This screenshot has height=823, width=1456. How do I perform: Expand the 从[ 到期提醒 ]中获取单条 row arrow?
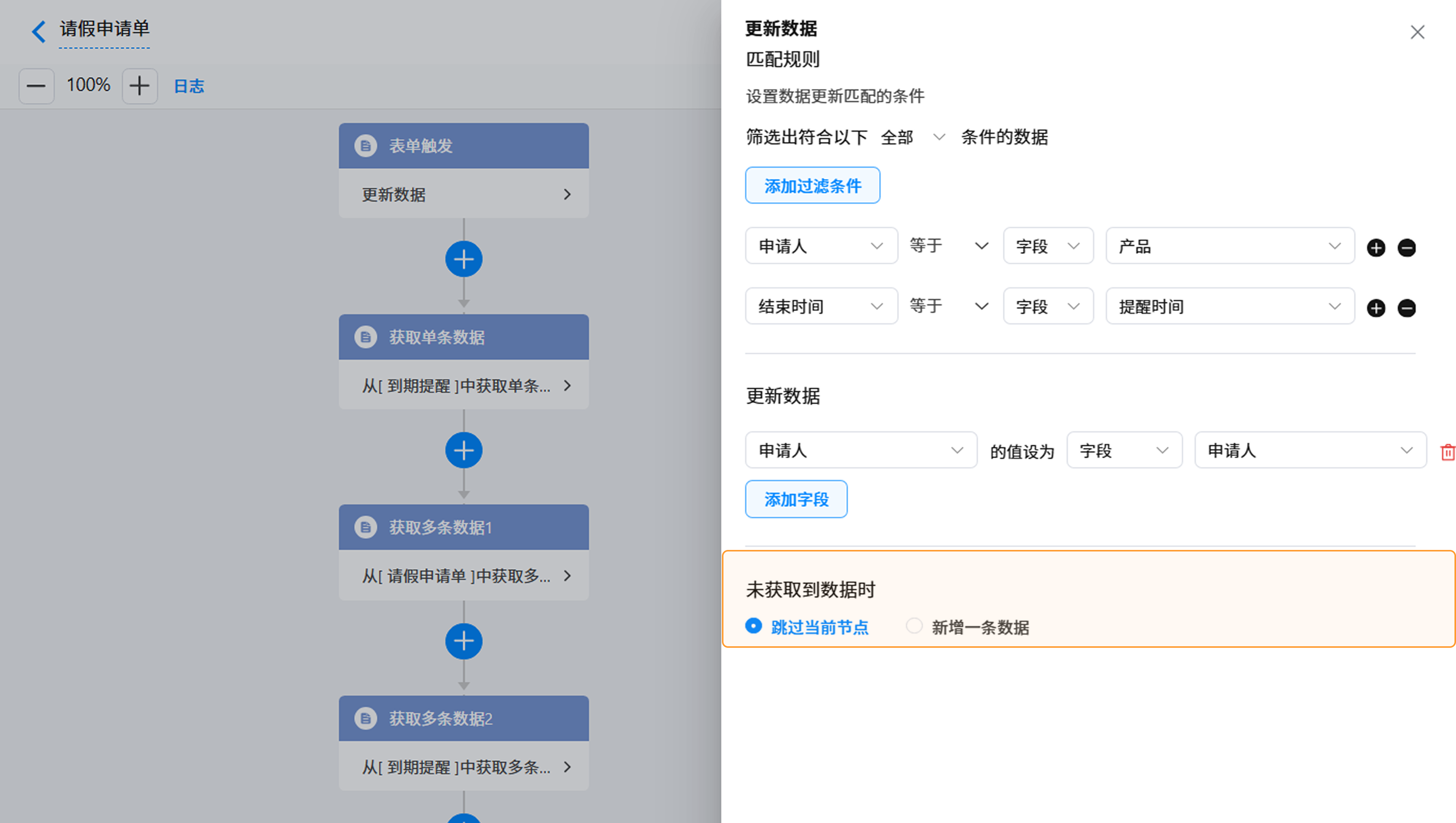568,385
